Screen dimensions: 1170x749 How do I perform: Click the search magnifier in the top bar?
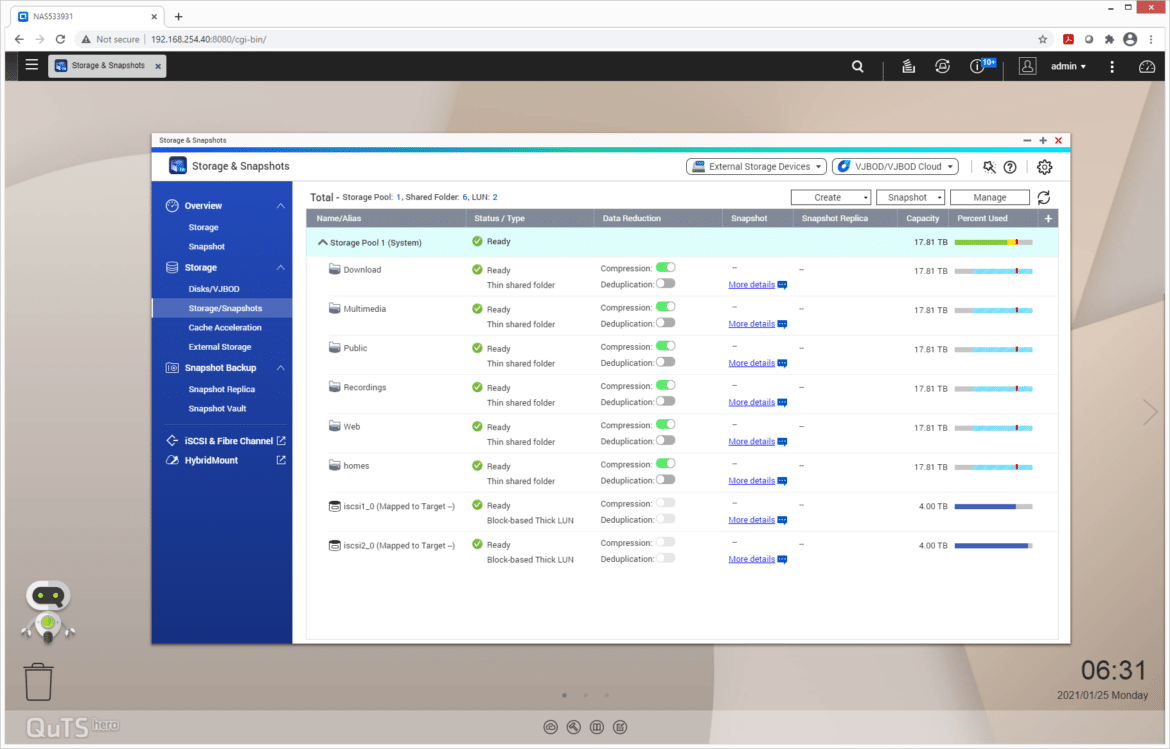pos(857,66)
